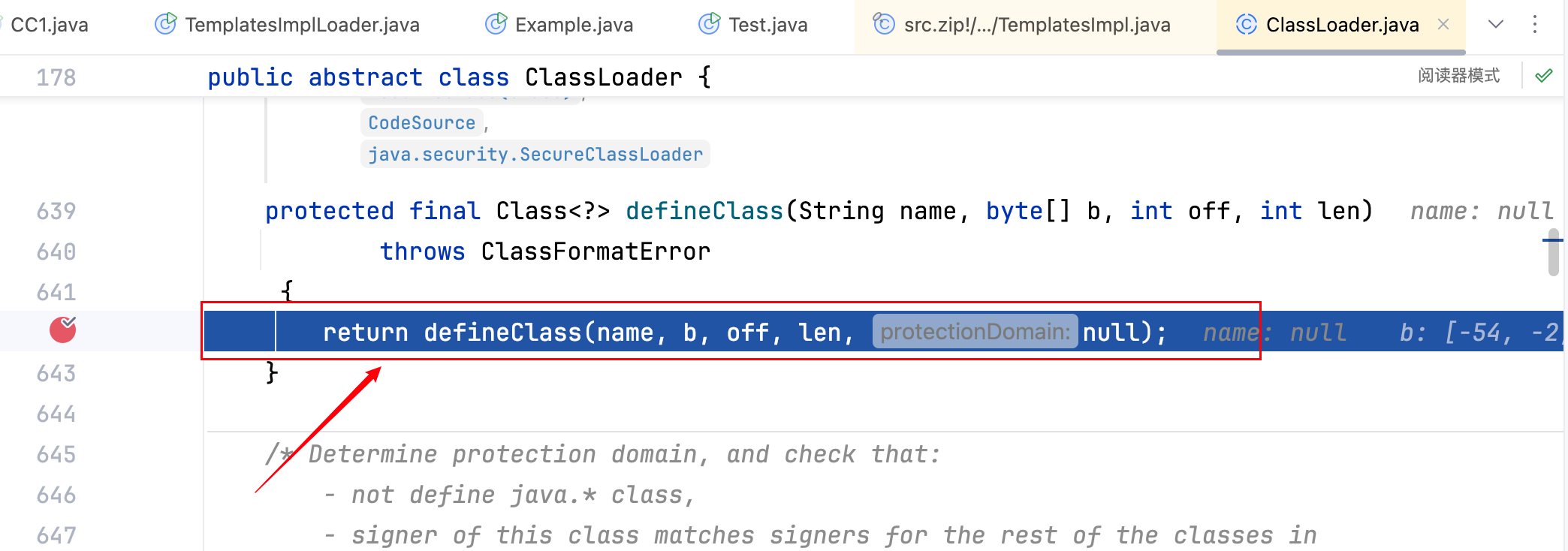
Task: Select the Test.java tab
Action: (x=767, y=25)
